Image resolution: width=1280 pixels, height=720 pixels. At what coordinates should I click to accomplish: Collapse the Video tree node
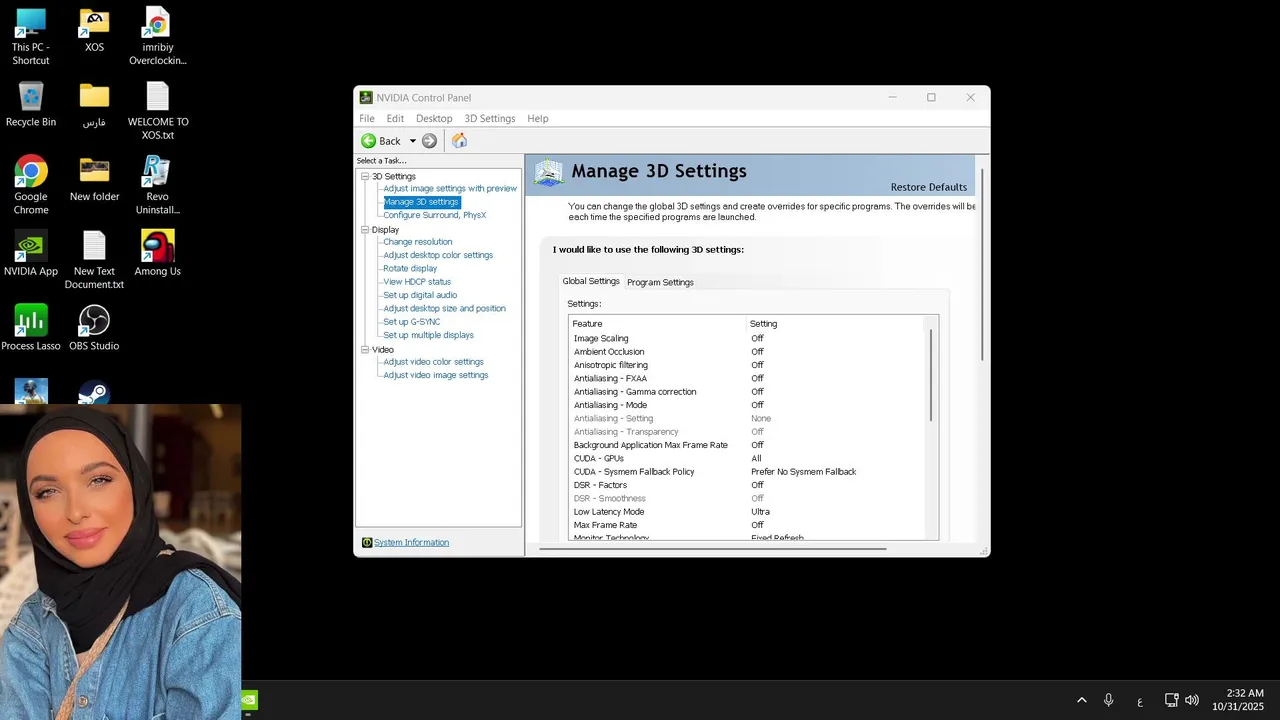(365, 350)
